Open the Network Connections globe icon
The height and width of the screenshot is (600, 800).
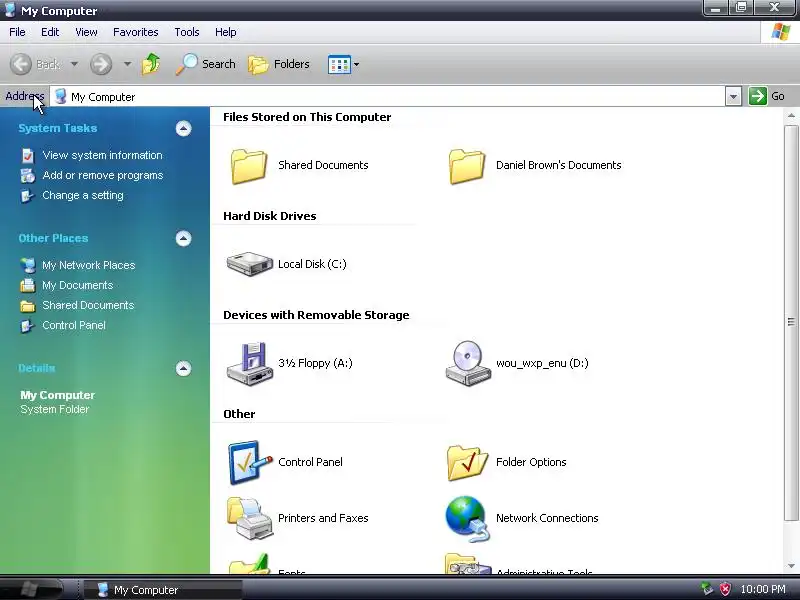pos(467,518)
